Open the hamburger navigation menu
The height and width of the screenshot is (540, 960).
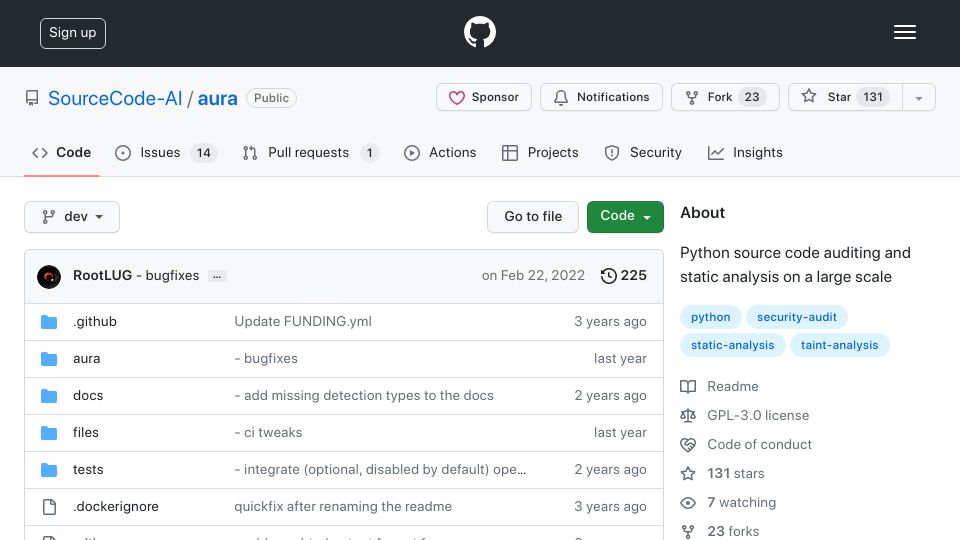904,32
